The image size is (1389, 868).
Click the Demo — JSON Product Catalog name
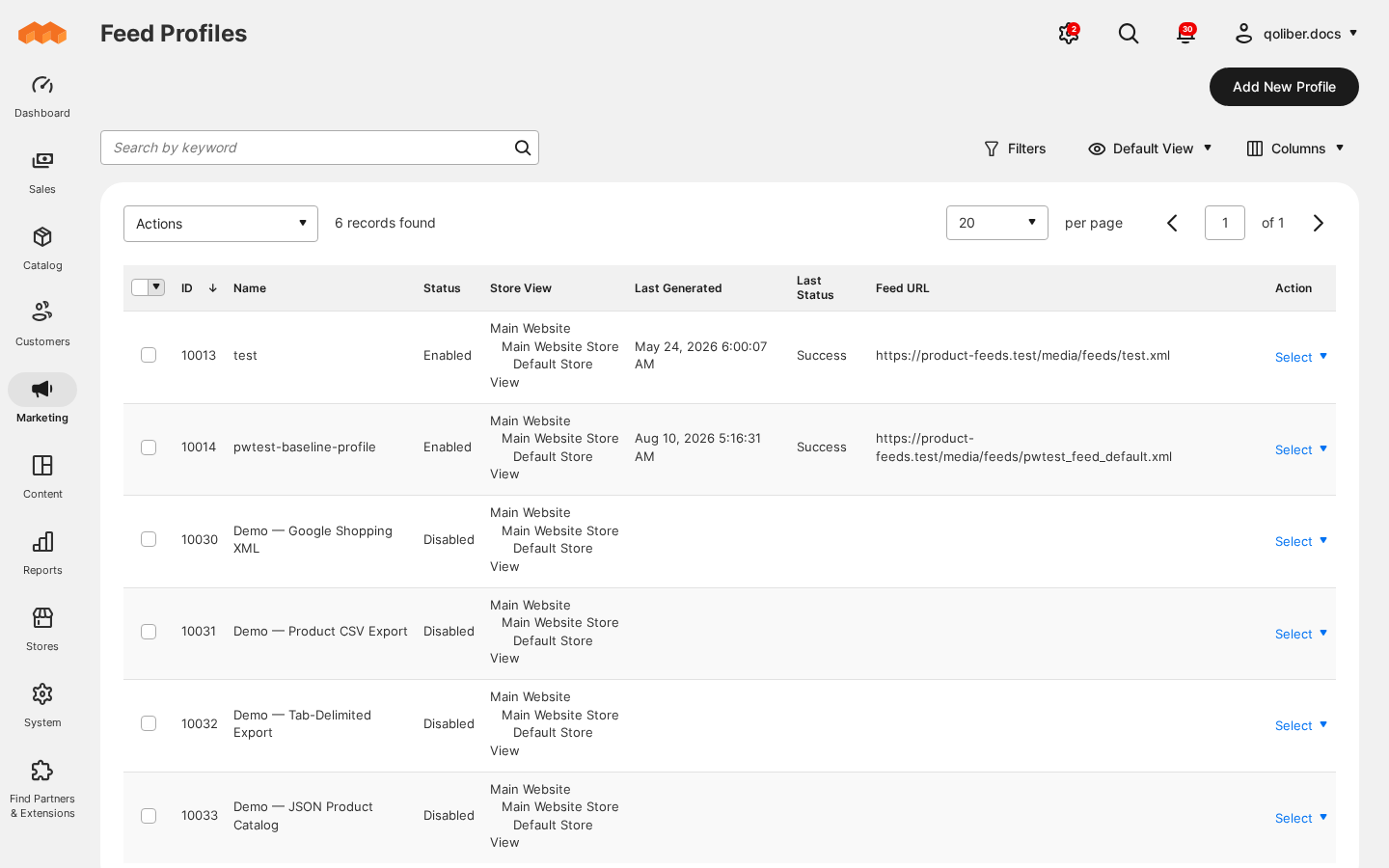tap(303, 816)
